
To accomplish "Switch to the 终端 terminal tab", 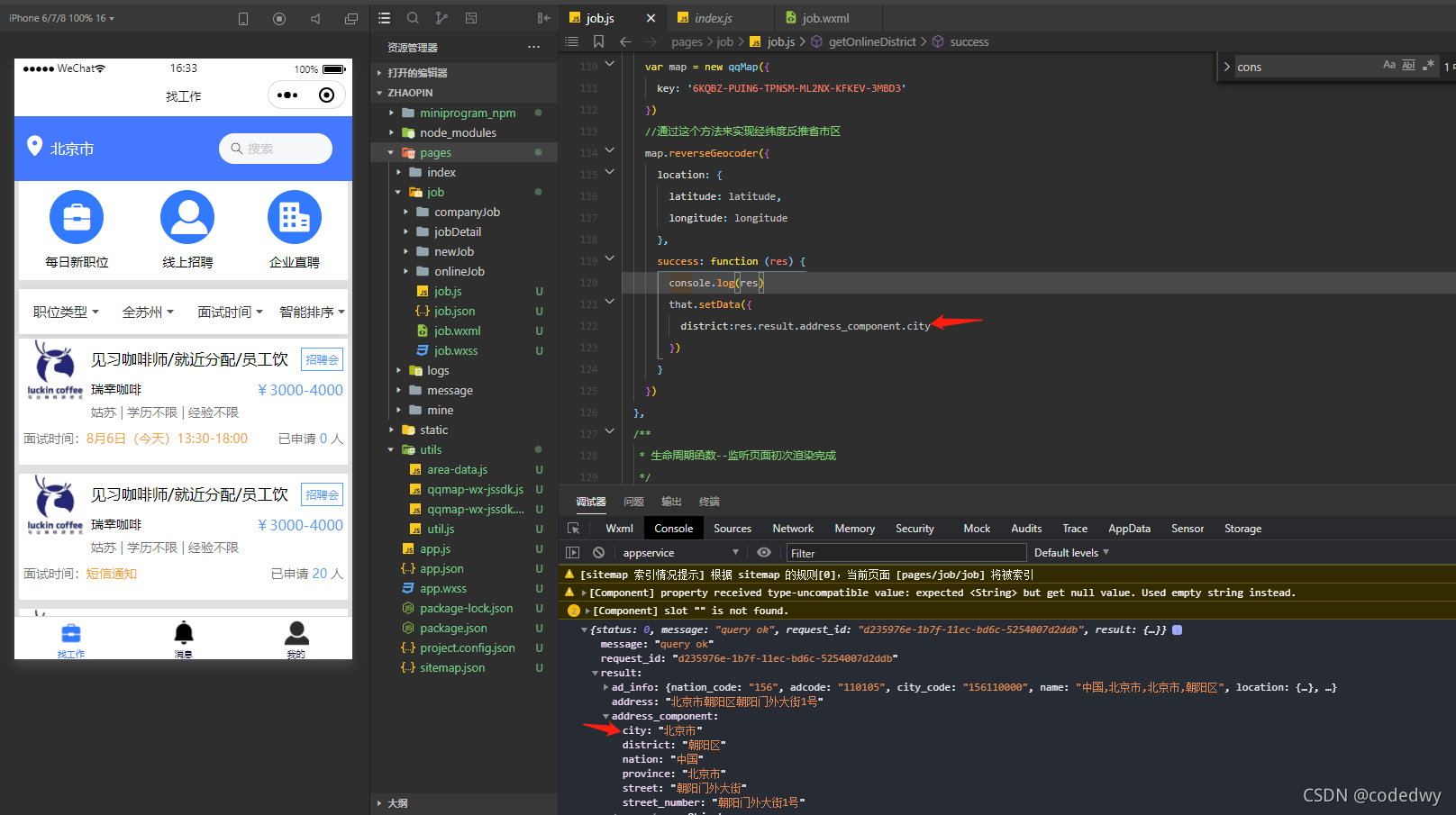I will (709, 502).
